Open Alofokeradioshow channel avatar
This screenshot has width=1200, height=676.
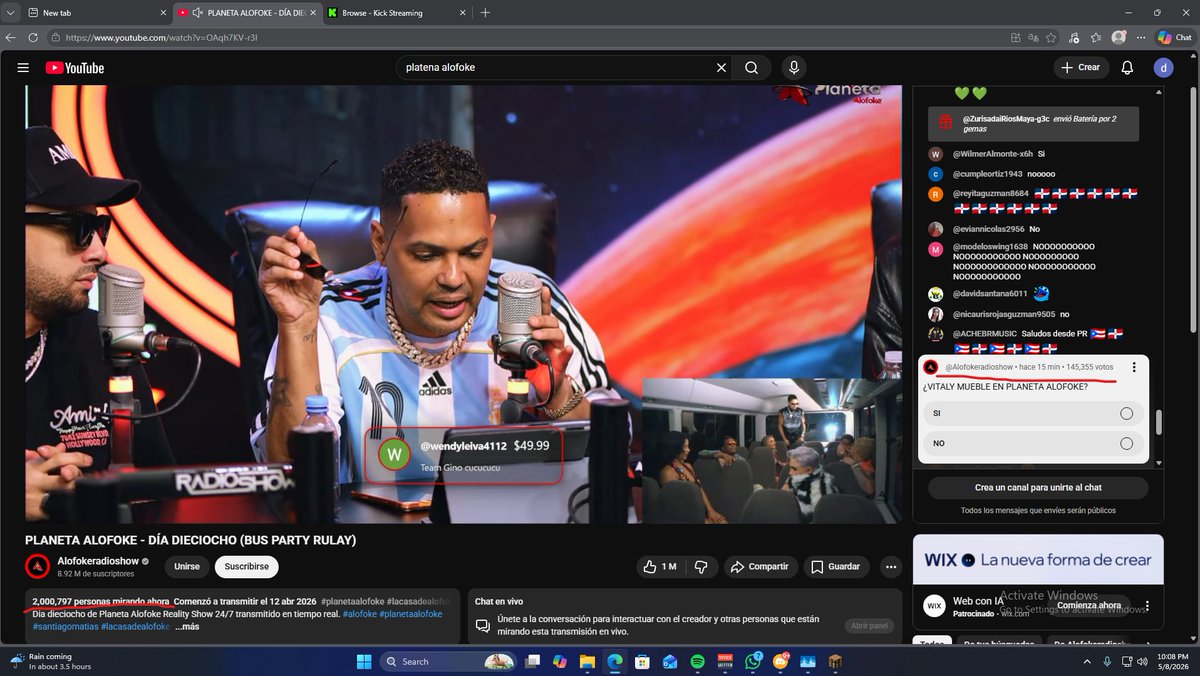[x=37, y=566]
